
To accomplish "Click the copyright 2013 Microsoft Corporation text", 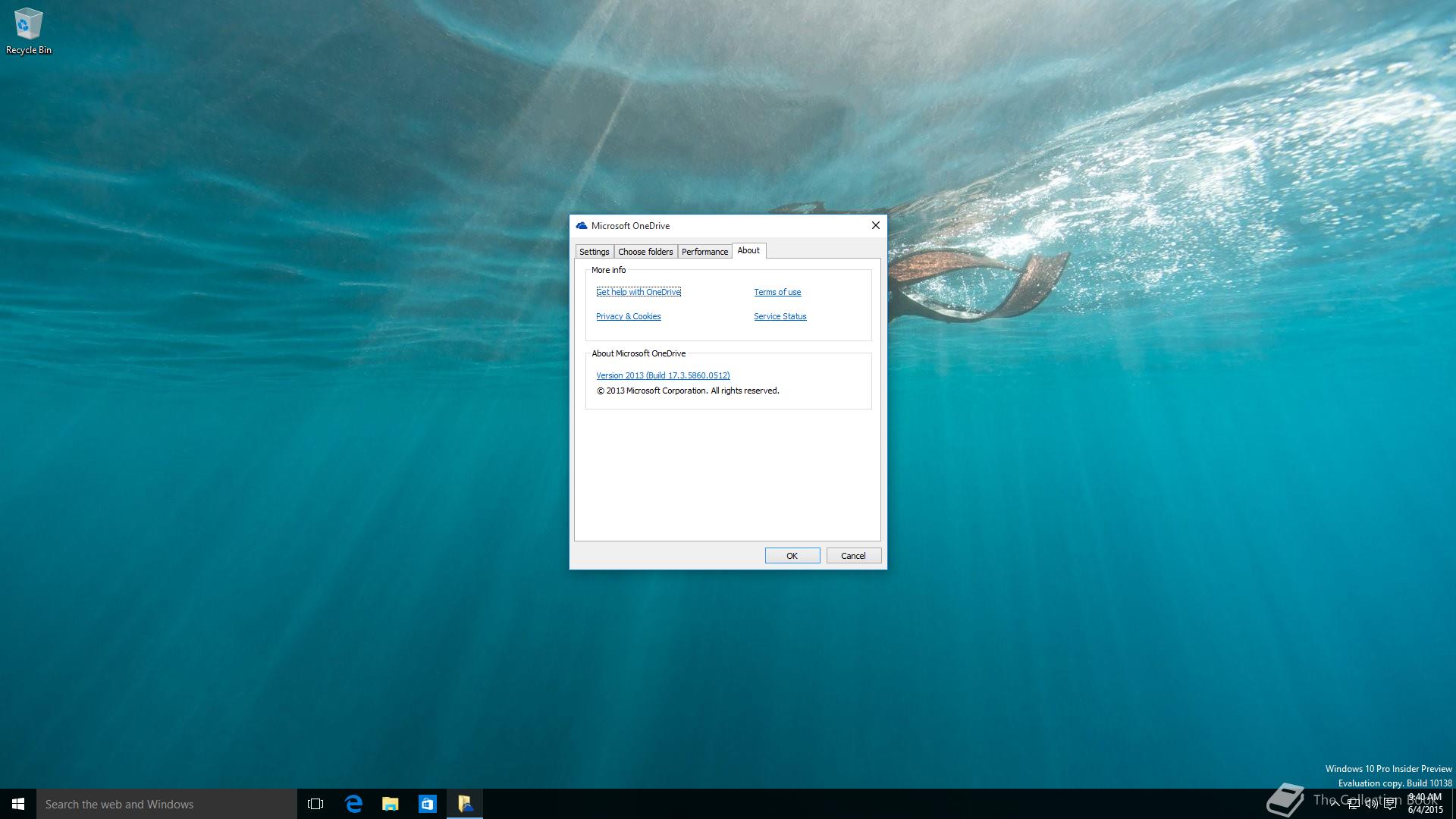I will point(688,391).
